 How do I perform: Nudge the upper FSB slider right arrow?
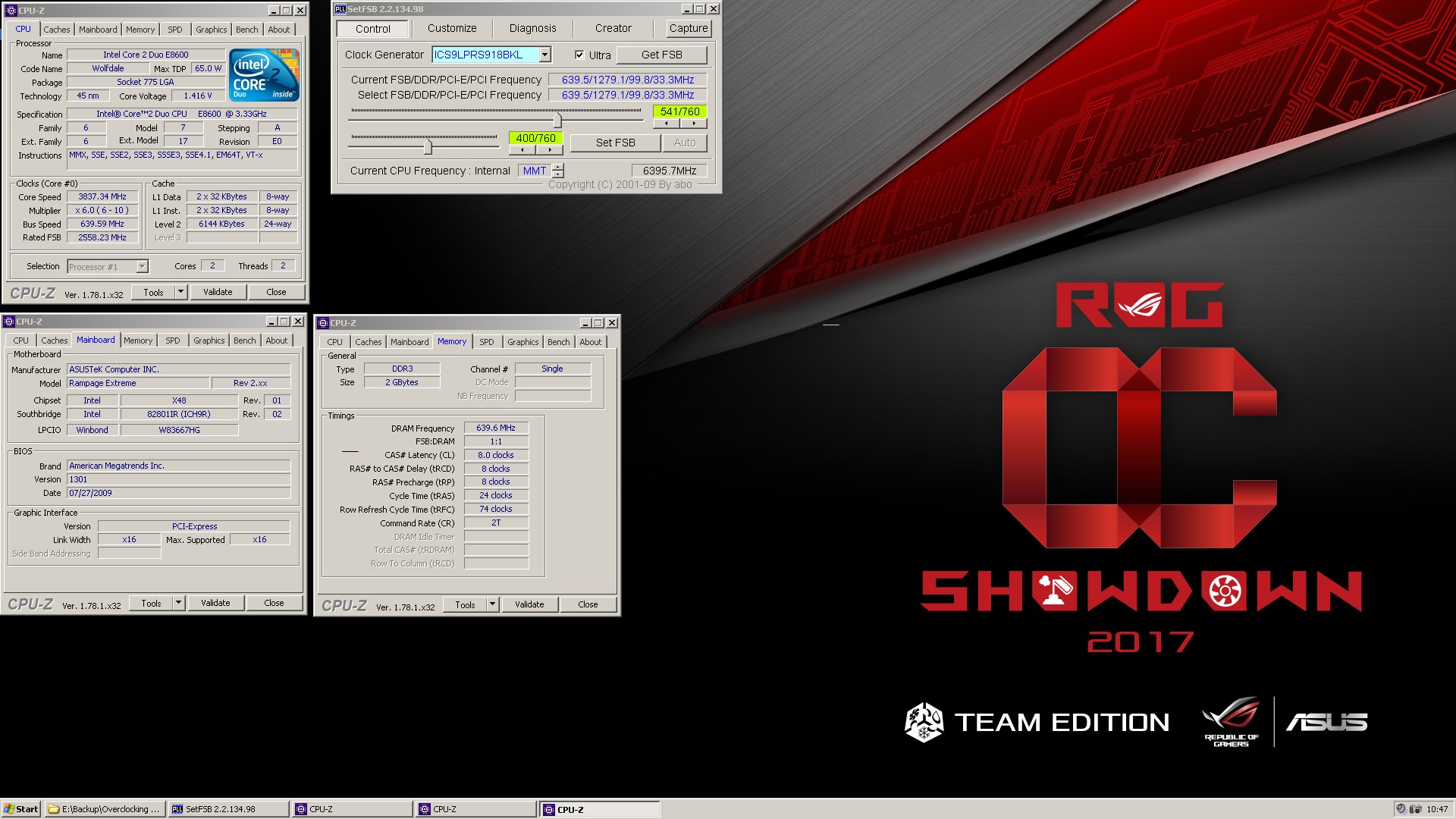coord(694,123)
